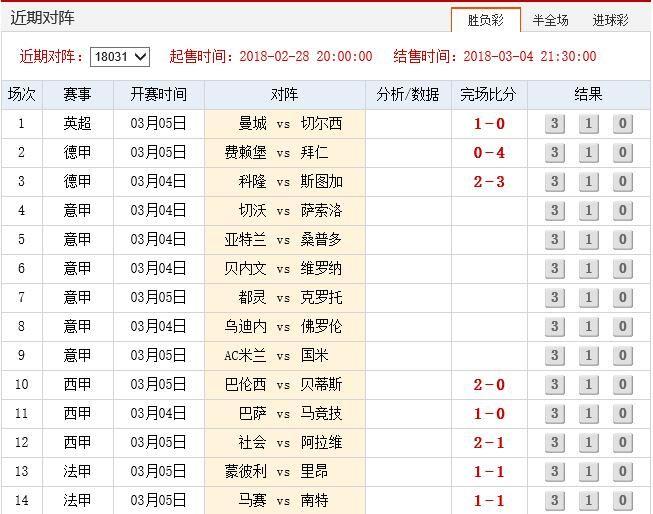Click the 萨索洛 team name
This screenshot has height=514, width=653.
click(322, 211)
